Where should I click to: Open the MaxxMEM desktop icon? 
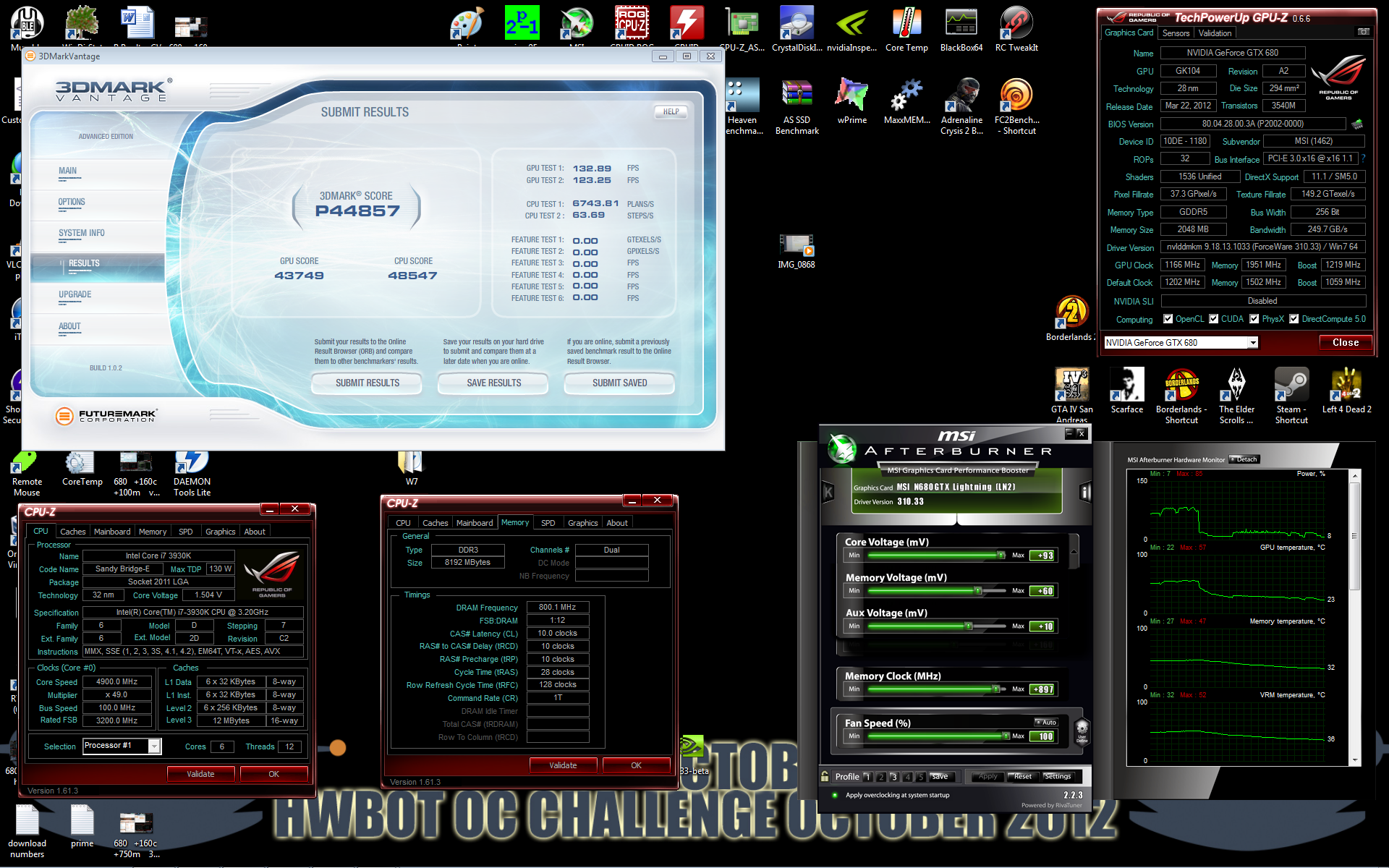point(906,101)
